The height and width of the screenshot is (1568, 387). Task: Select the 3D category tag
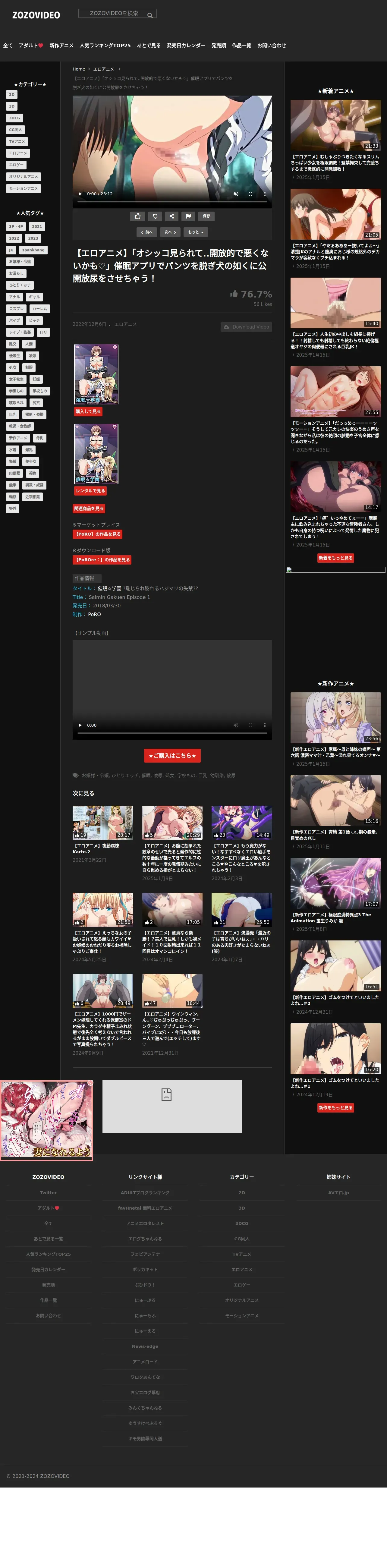[11, 106]
